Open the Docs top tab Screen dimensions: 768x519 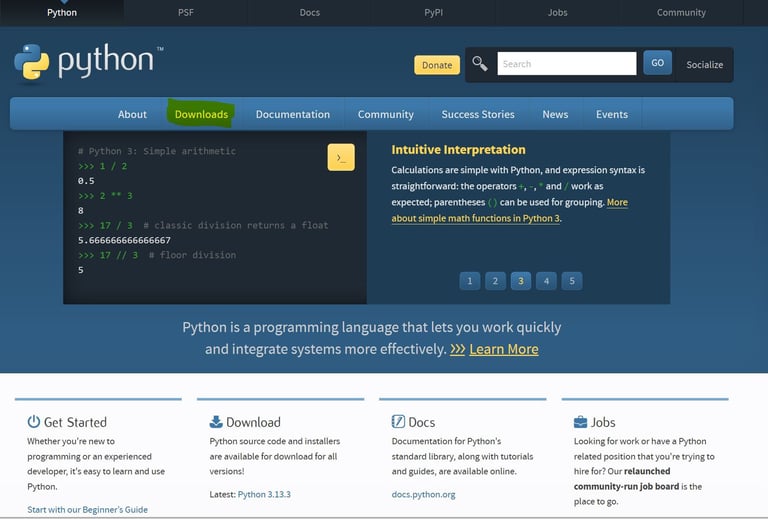pyautogui.click(x=310, y=12)
